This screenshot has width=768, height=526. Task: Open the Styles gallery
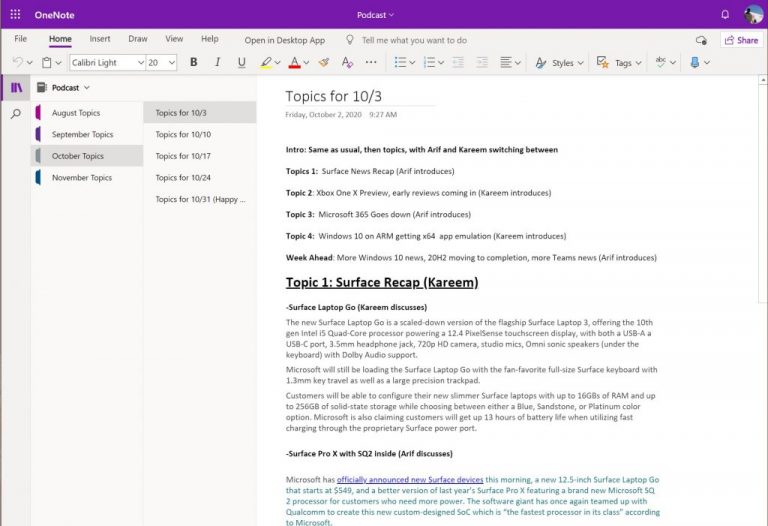[559, 63]
